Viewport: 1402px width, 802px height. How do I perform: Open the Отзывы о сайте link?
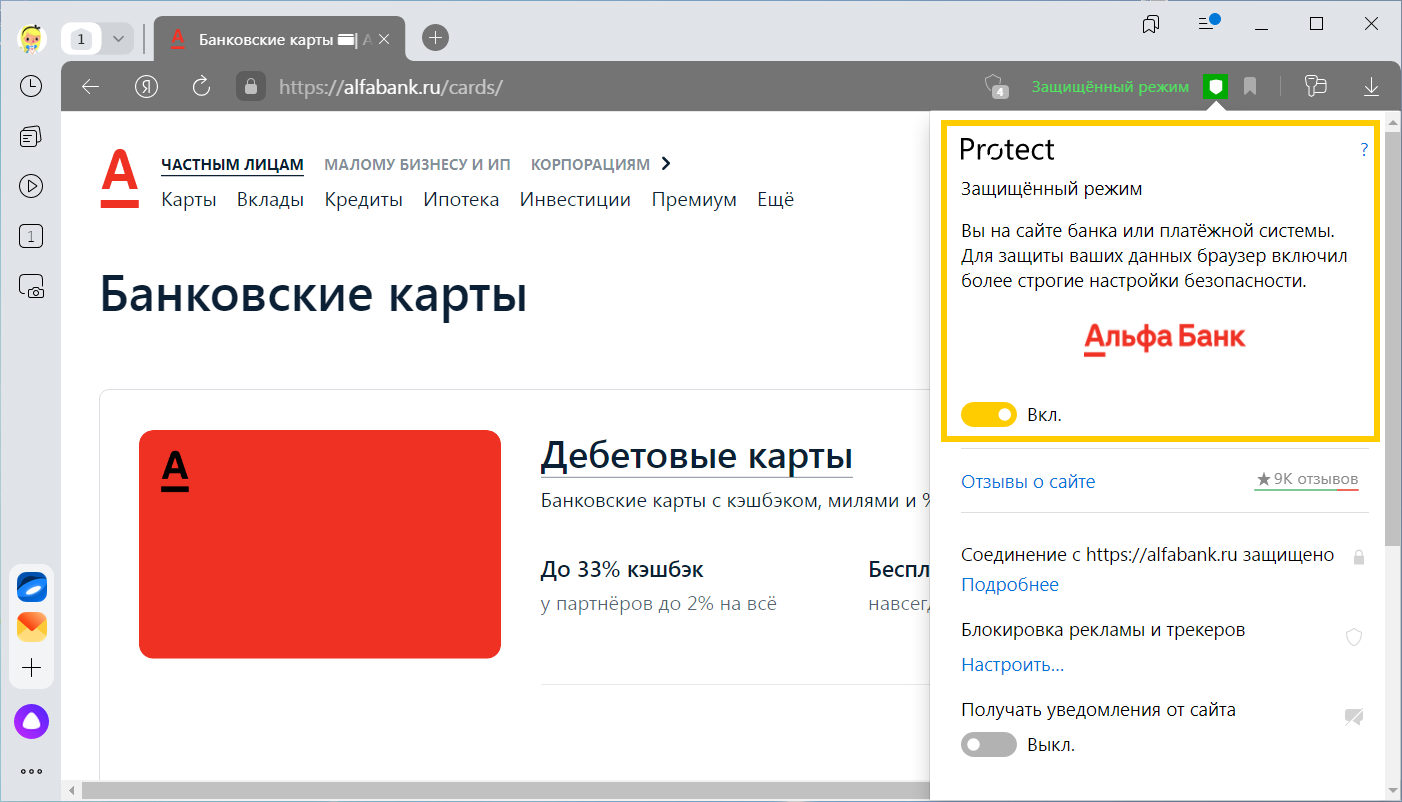tap(1028, 481)
